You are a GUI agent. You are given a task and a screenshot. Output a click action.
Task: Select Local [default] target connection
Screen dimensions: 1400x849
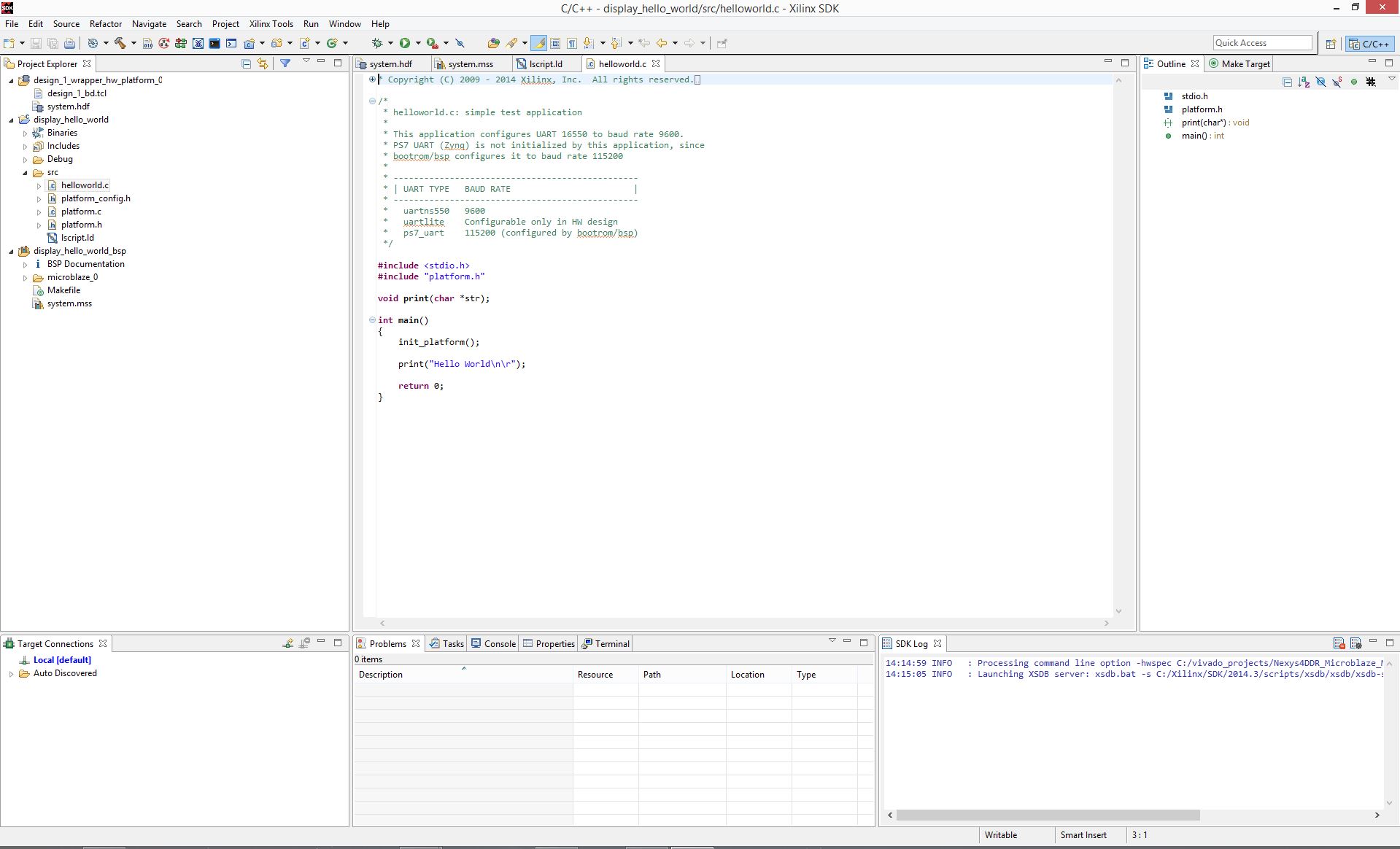coord(62,660)
